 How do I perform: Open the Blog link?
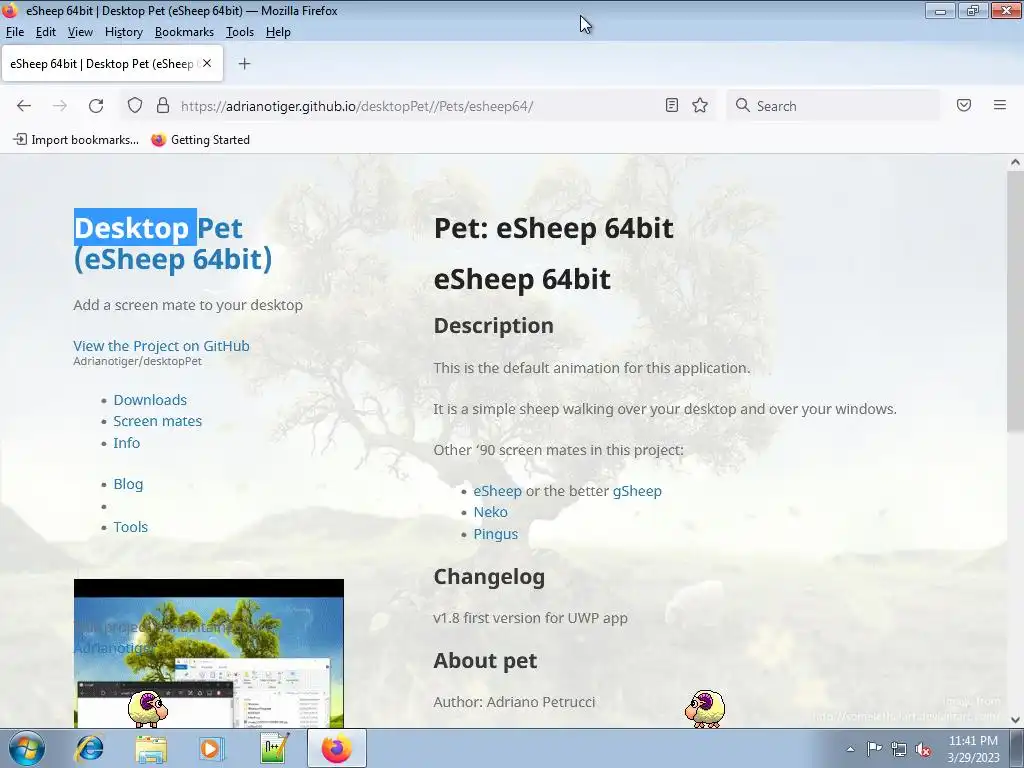pos(128,484)
